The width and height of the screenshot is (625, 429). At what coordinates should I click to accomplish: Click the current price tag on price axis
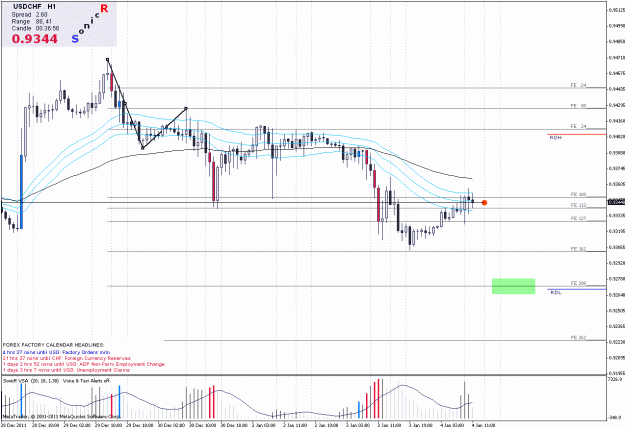[616, 202]
